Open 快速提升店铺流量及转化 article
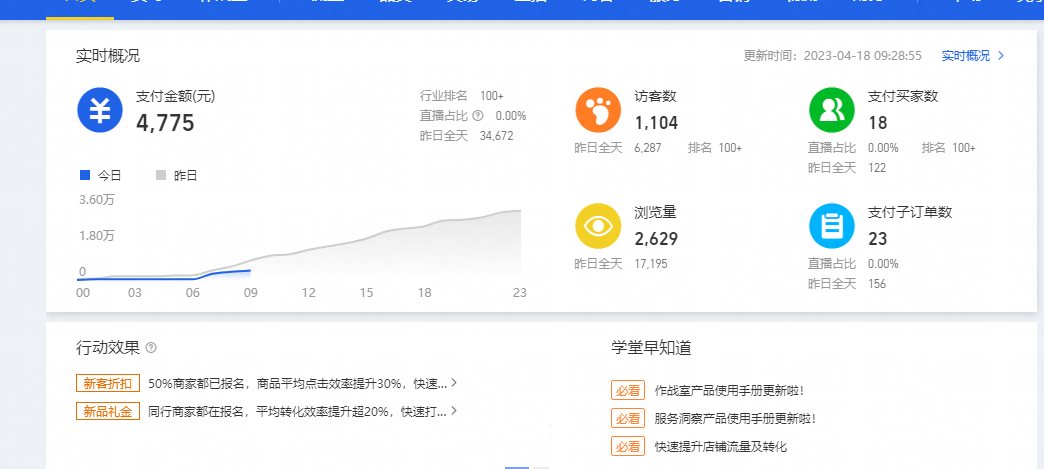Screen dimensions: 1044x469 coord(720,446)
